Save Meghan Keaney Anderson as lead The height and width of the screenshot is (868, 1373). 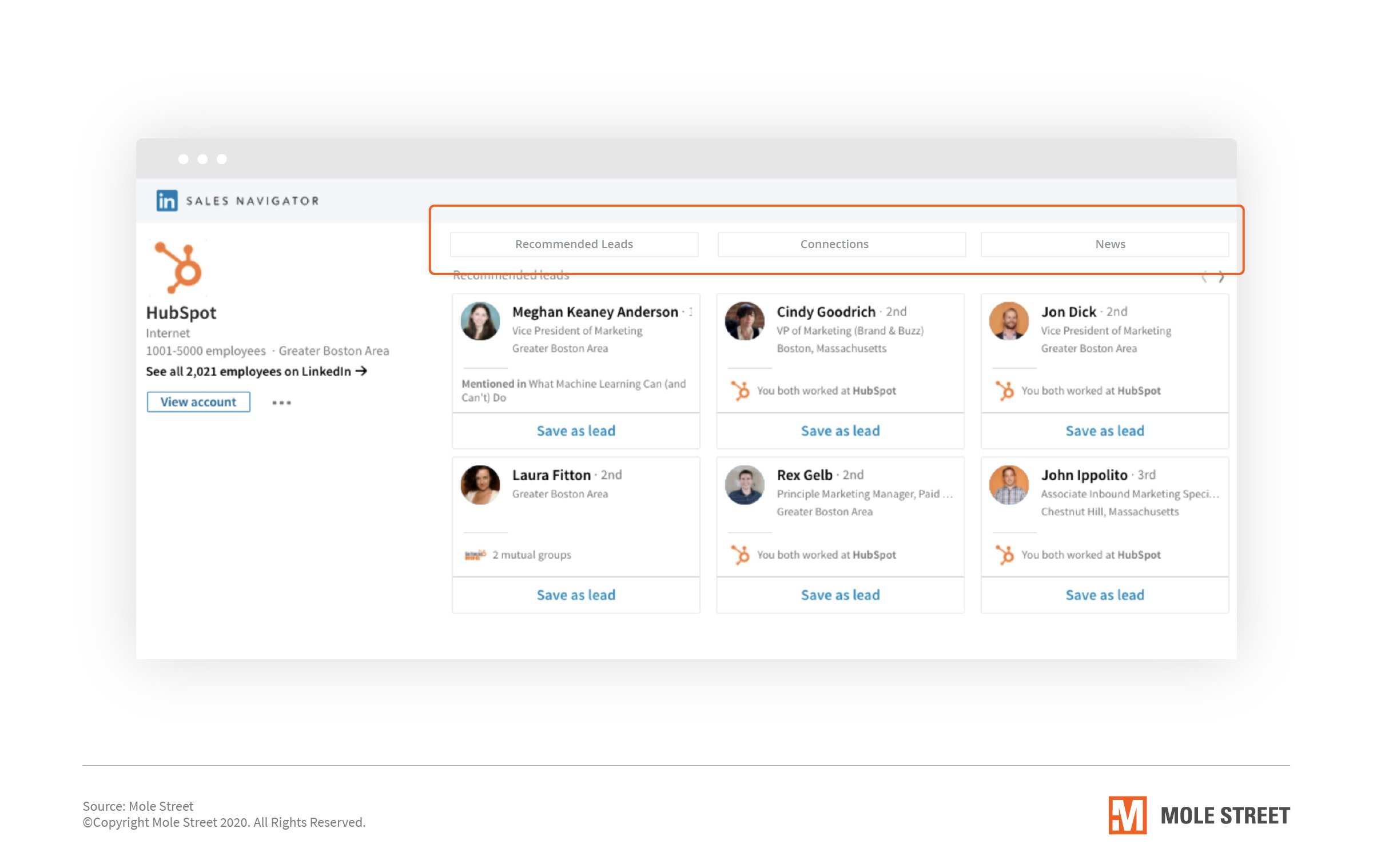pos(576,431)
